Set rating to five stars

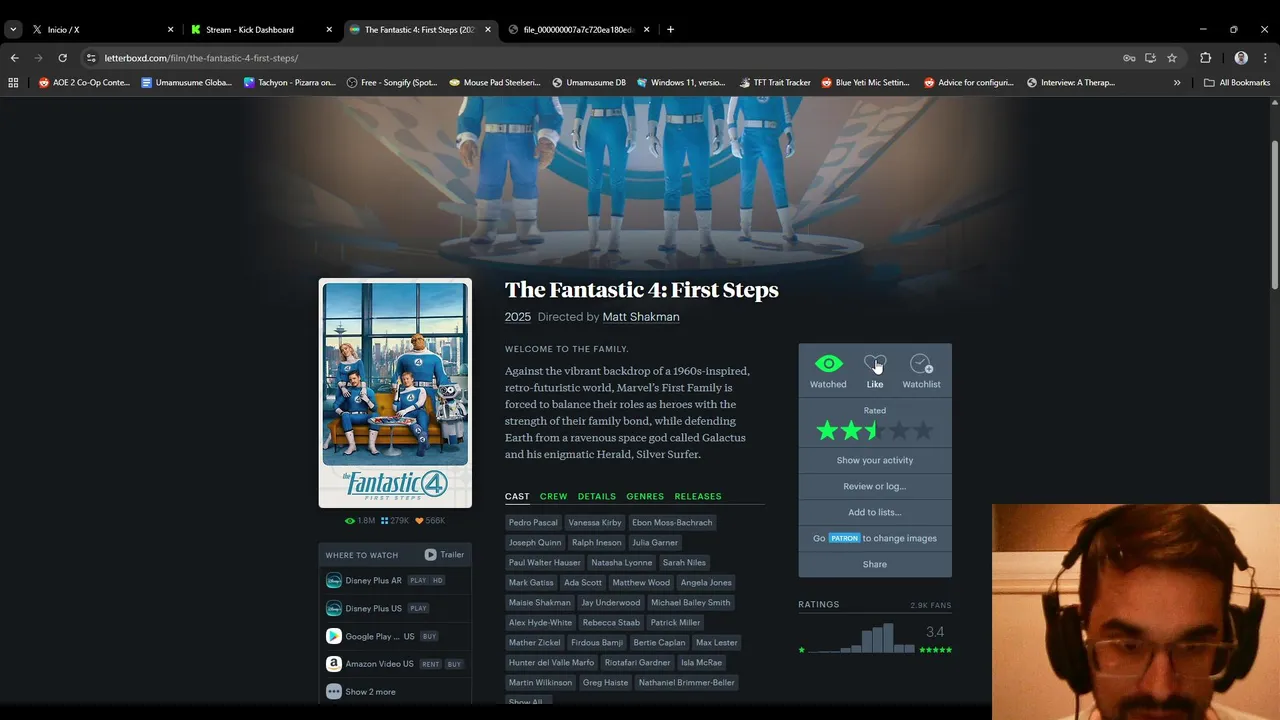coord(923,431)
